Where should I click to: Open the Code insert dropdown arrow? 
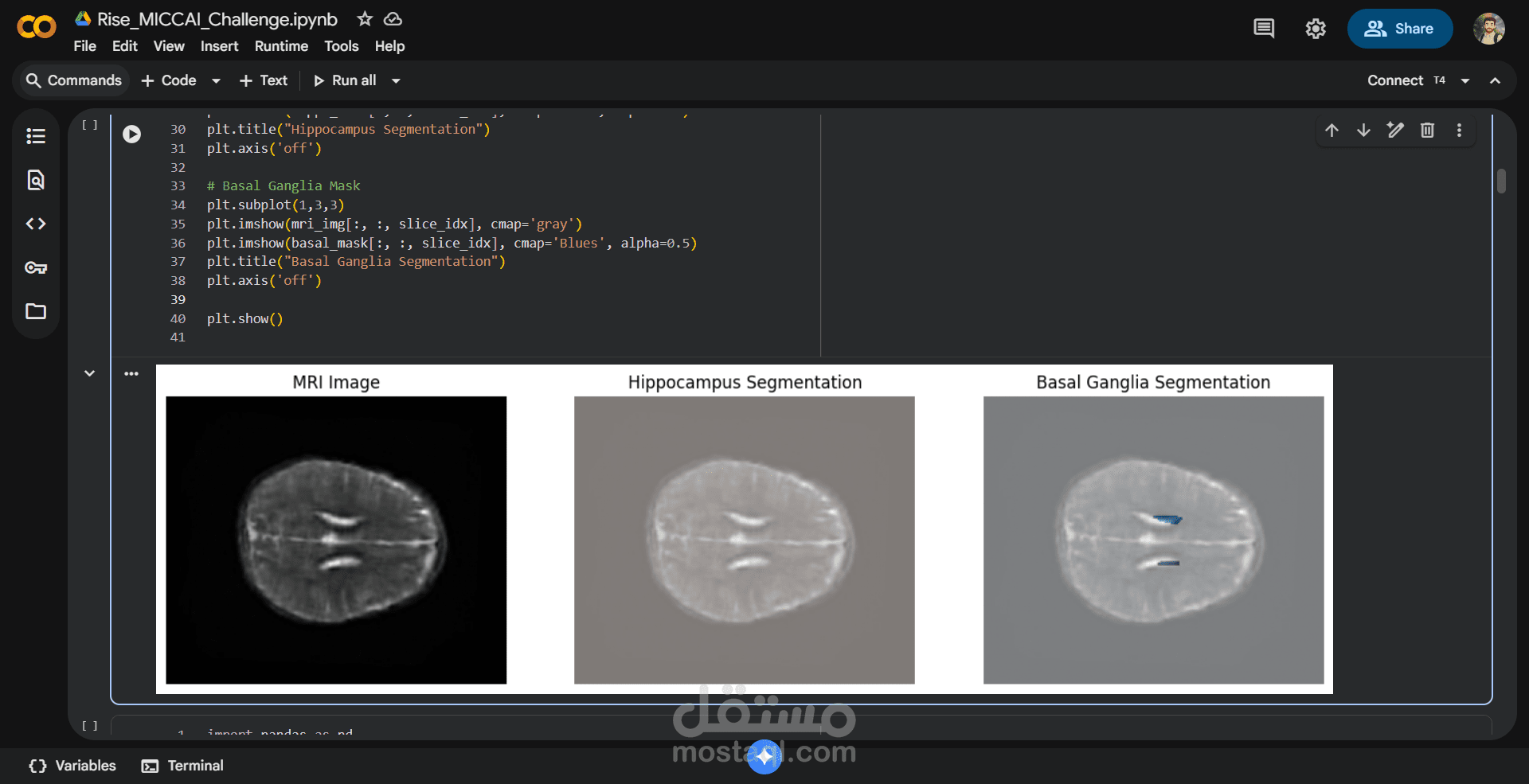[216, 80]
